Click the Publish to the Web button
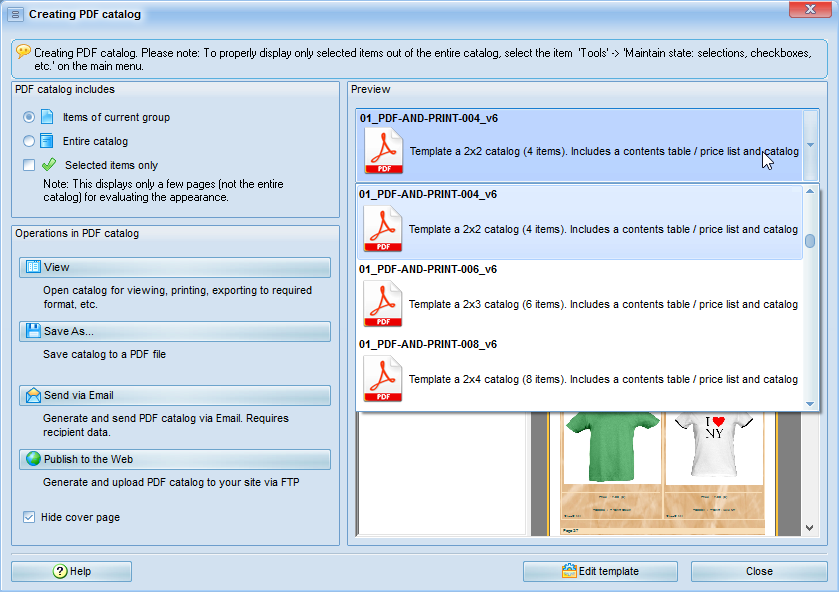The image size is (839, 592). point(175,459)
